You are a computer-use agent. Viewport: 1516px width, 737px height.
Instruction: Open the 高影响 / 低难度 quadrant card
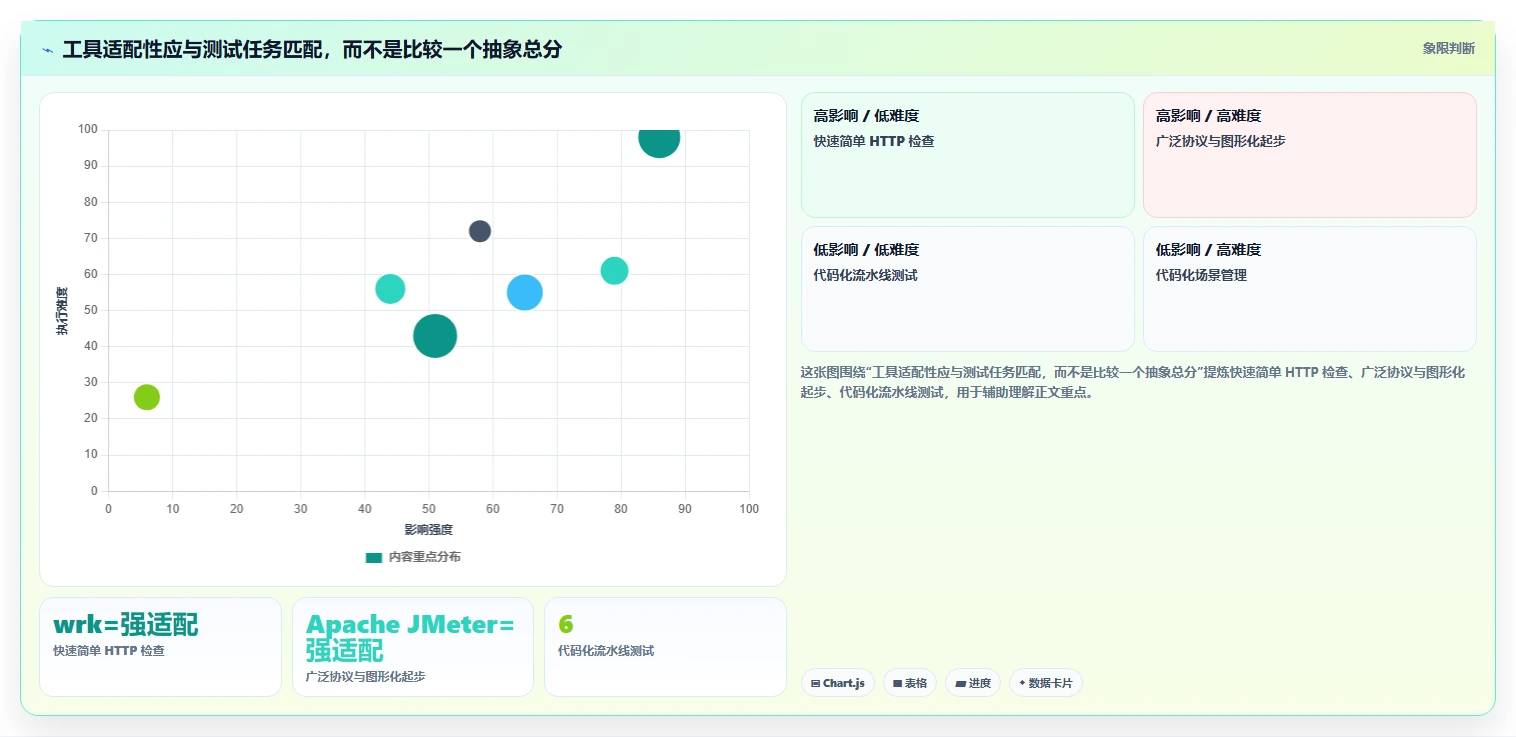(967, 155)
